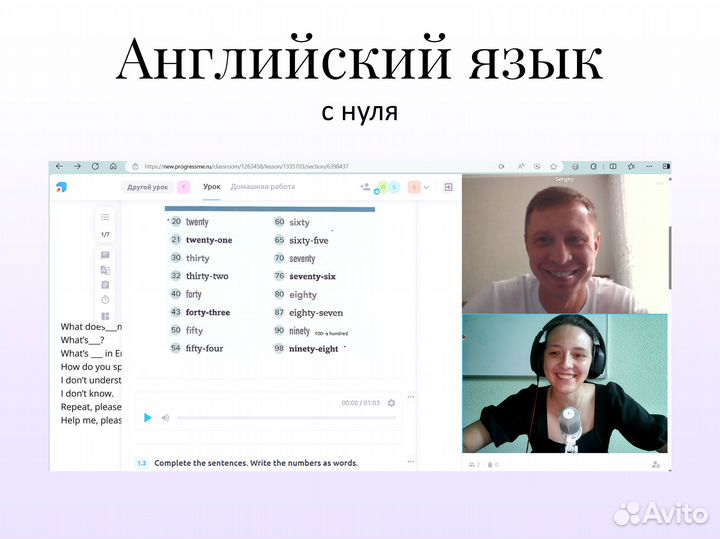This screenshot has height=539, width=720.
Task: Open the layout grid icon in sidebar
Action: [105, 316]
